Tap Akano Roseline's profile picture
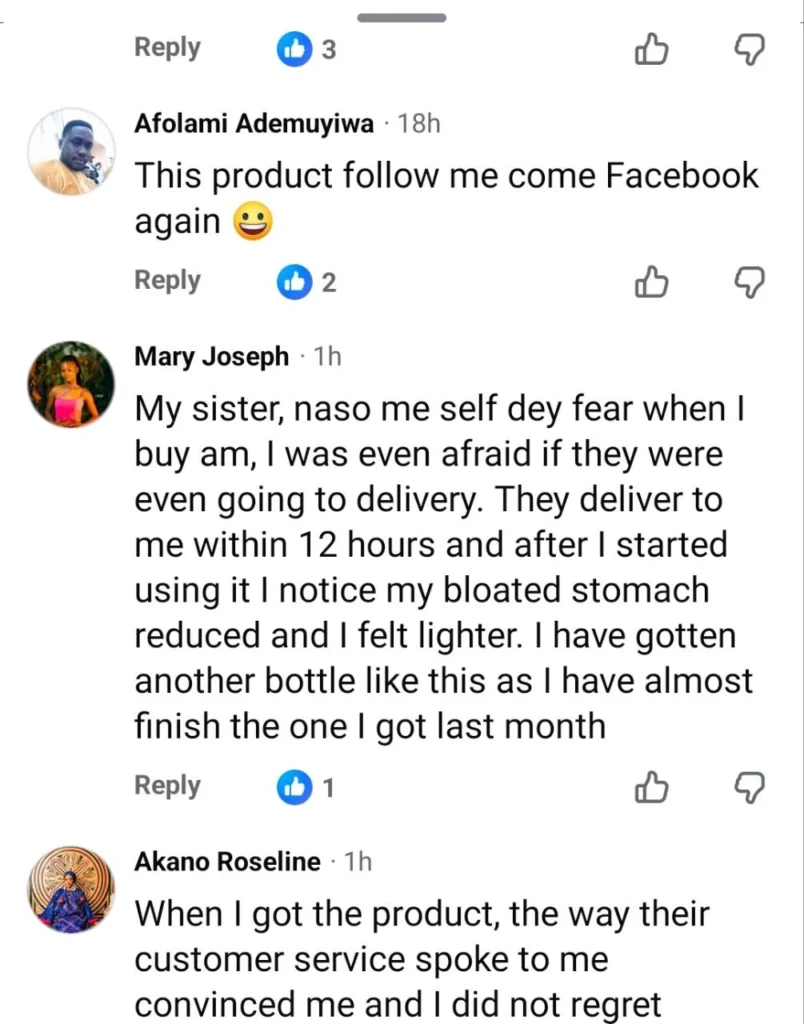This screenshot has width=804, height=1024. pos(70,890)
